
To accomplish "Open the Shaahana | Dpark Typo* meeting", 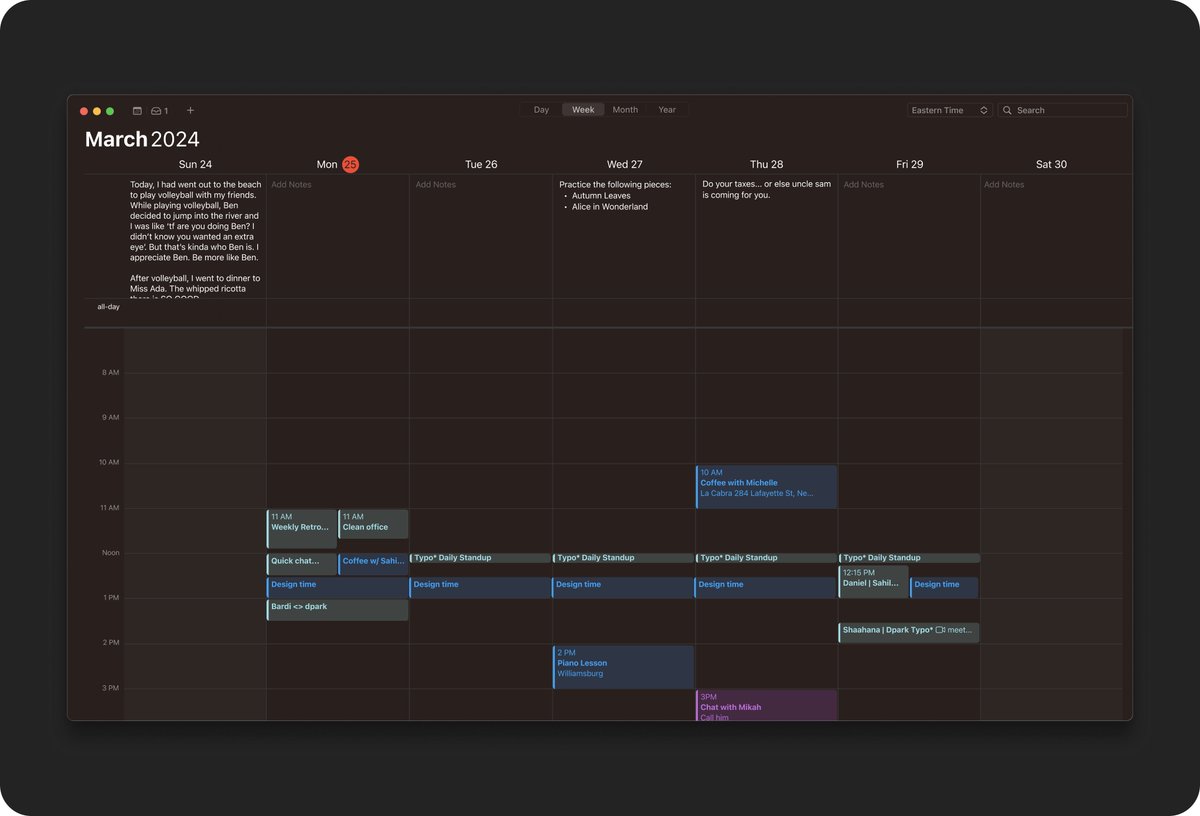I will point(909,632).
